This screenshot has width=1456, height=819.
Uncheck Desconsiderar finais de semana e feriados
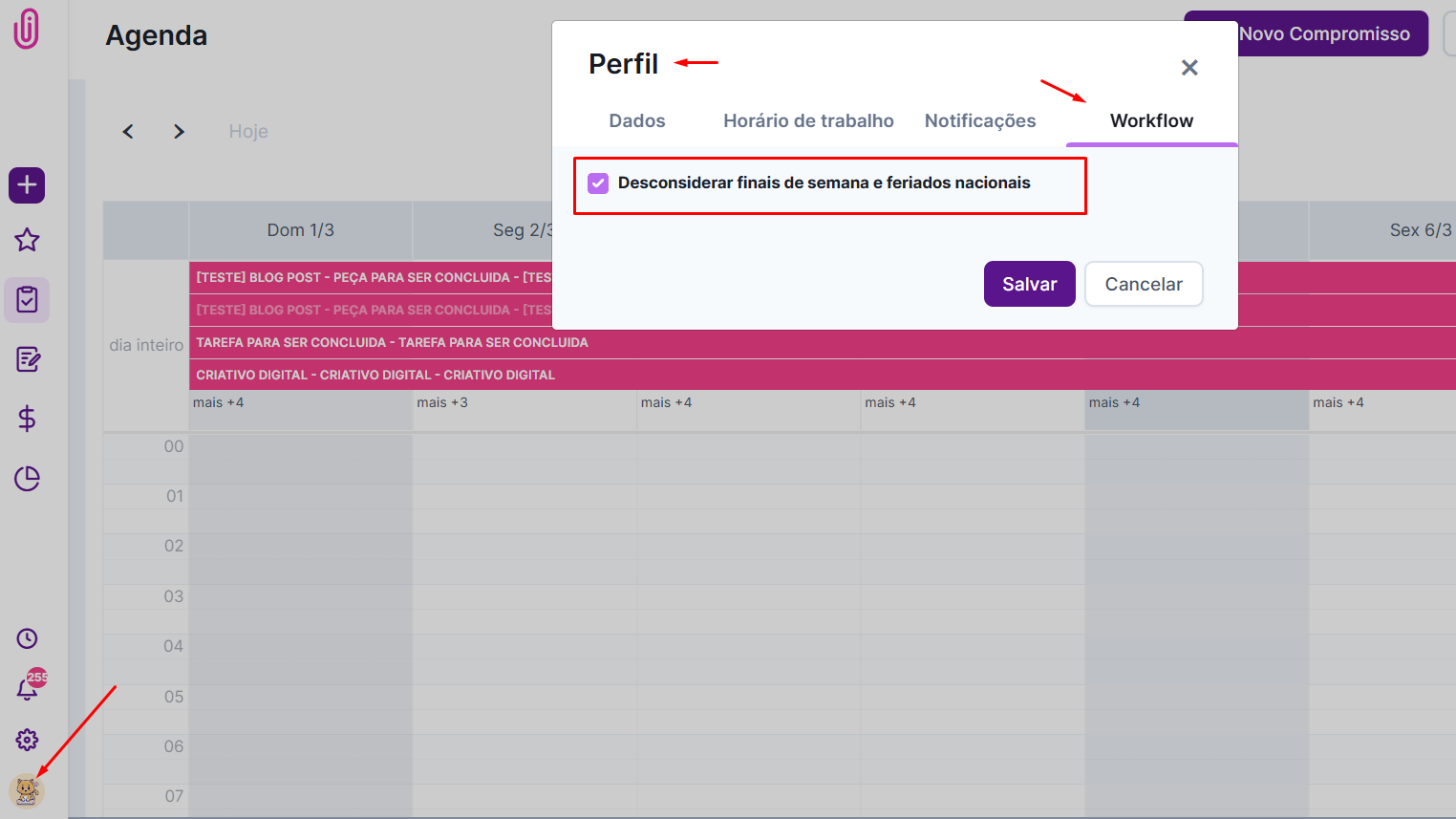598,183
